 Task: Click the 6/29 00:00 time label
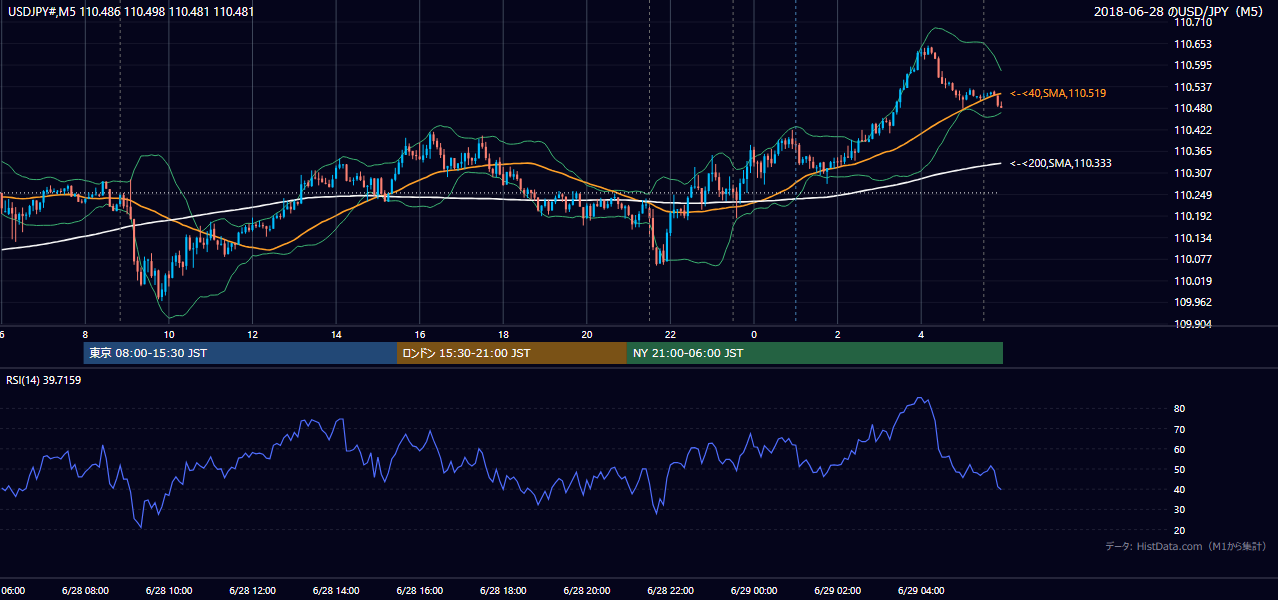(x=754, y=591)
